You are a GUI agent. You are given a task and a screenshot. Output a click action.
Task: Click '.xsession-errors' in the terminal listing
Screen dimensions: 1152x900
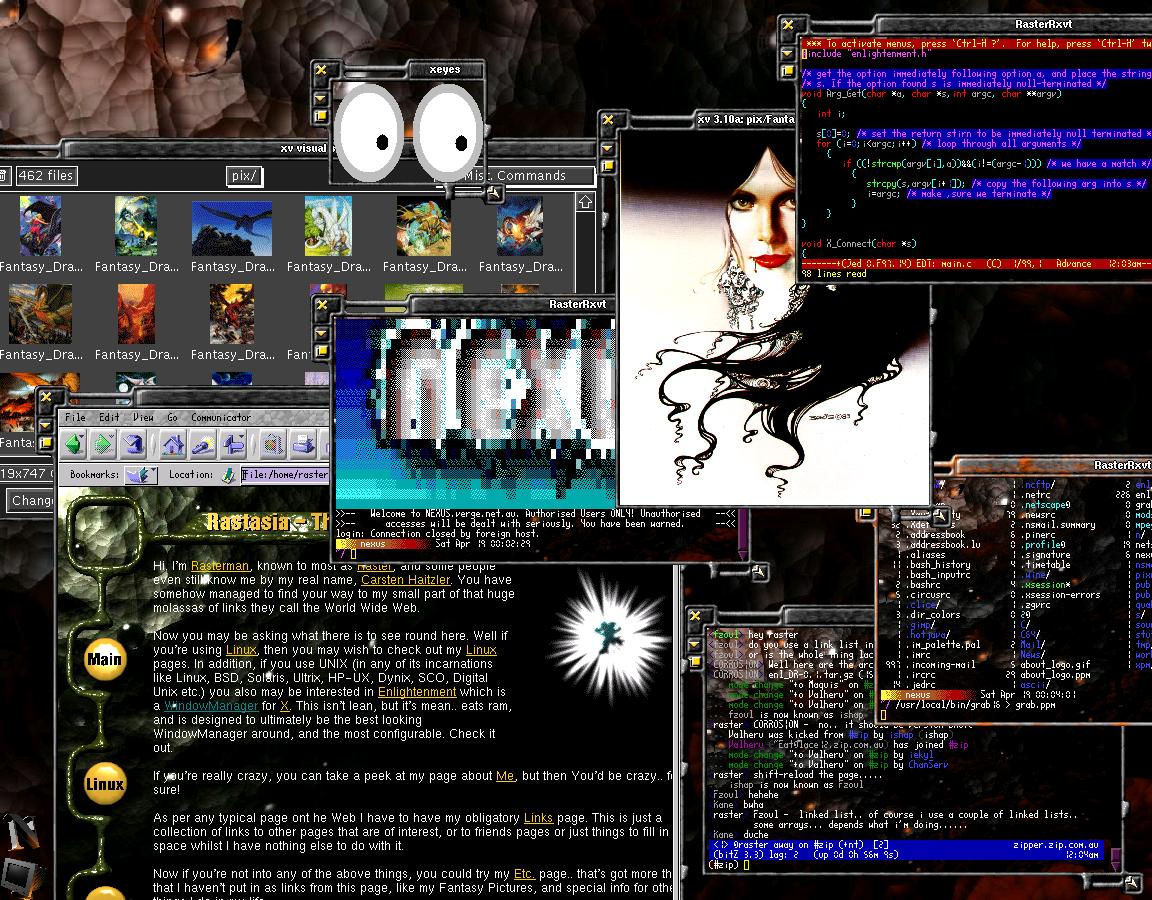click(1060, 595)
